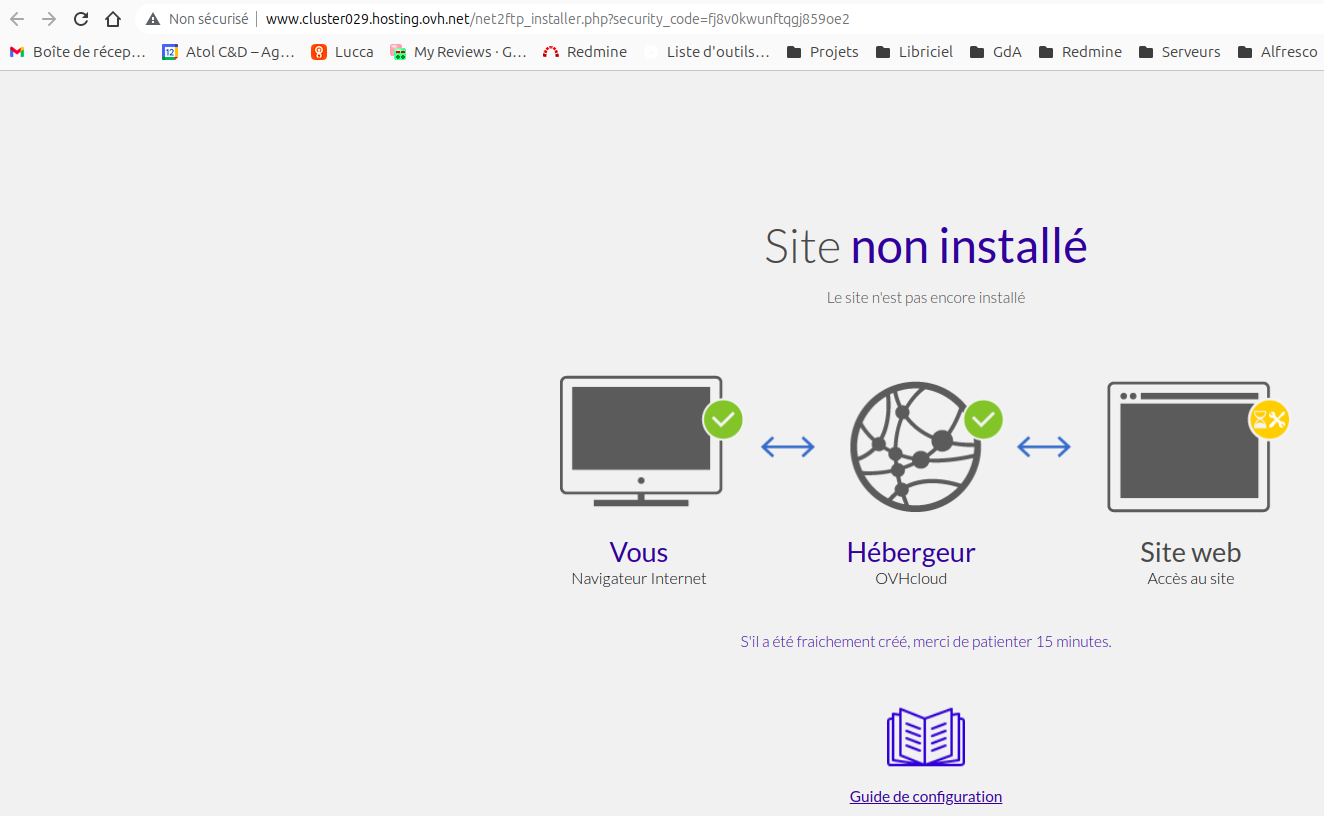Click the open book guide icon
The height and width of the screenshot is (816, 1324).
coord(925,737)
